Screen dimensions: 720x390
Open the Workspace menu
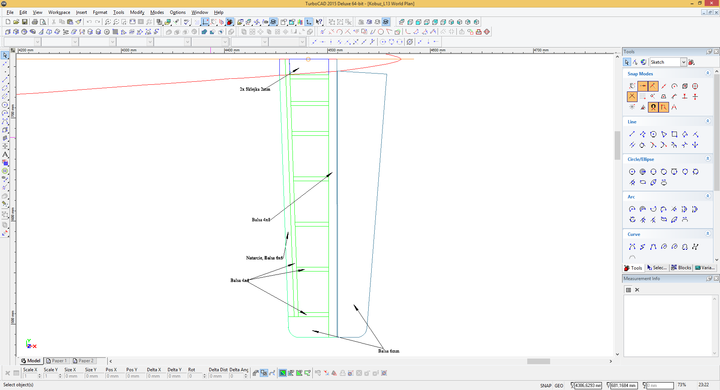coord(59,12)
